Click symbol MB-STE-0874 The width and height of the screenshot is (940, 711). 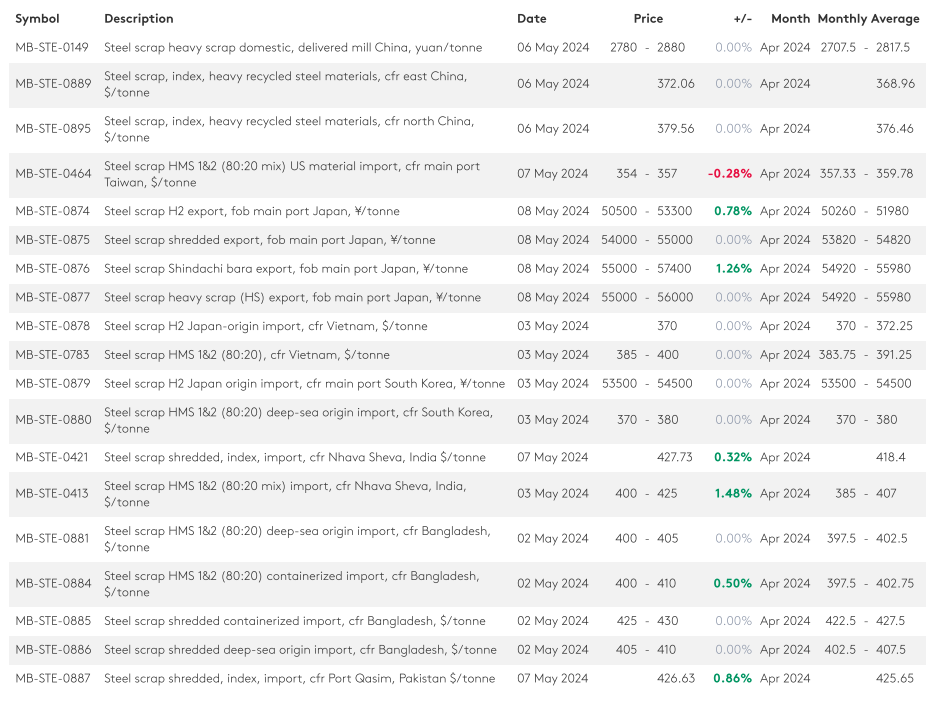pyautogui.click(x=52, y=211)
